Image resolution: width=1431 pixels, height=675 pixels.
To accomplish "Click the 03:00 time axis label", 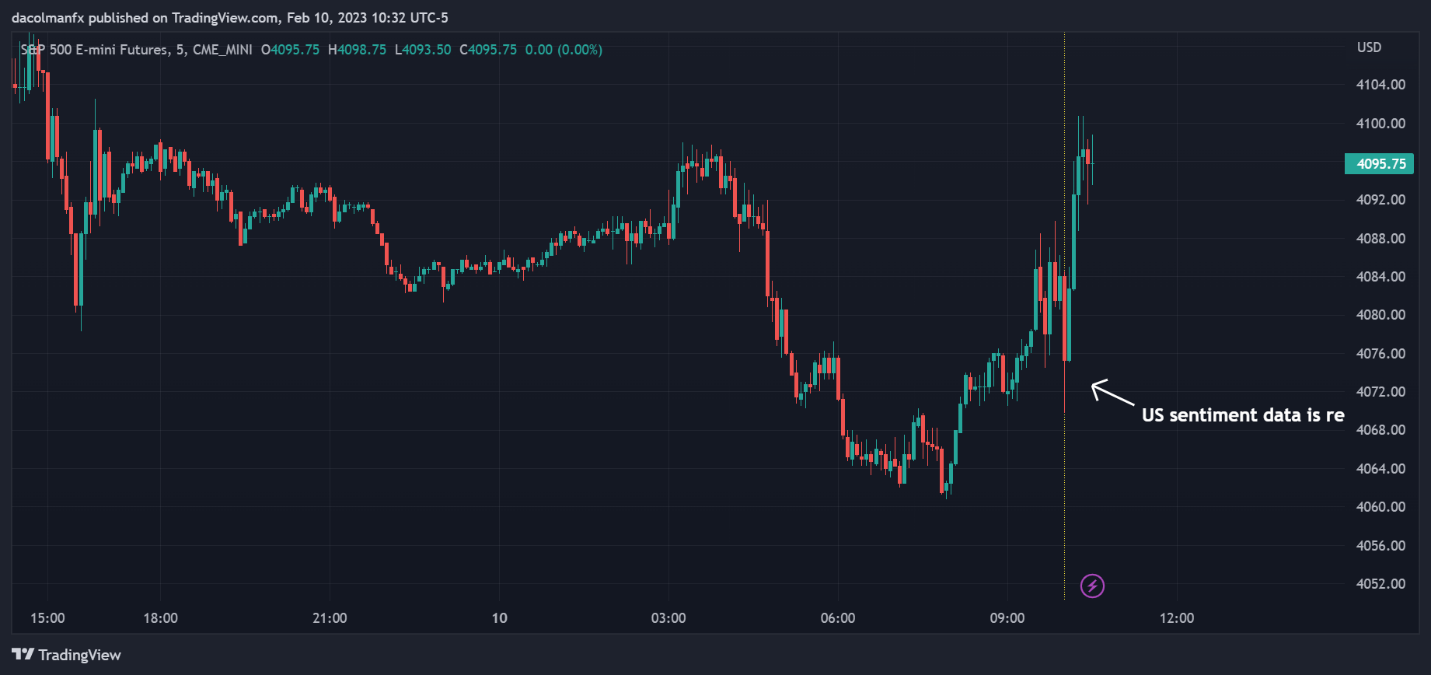I will coord(668,618).
